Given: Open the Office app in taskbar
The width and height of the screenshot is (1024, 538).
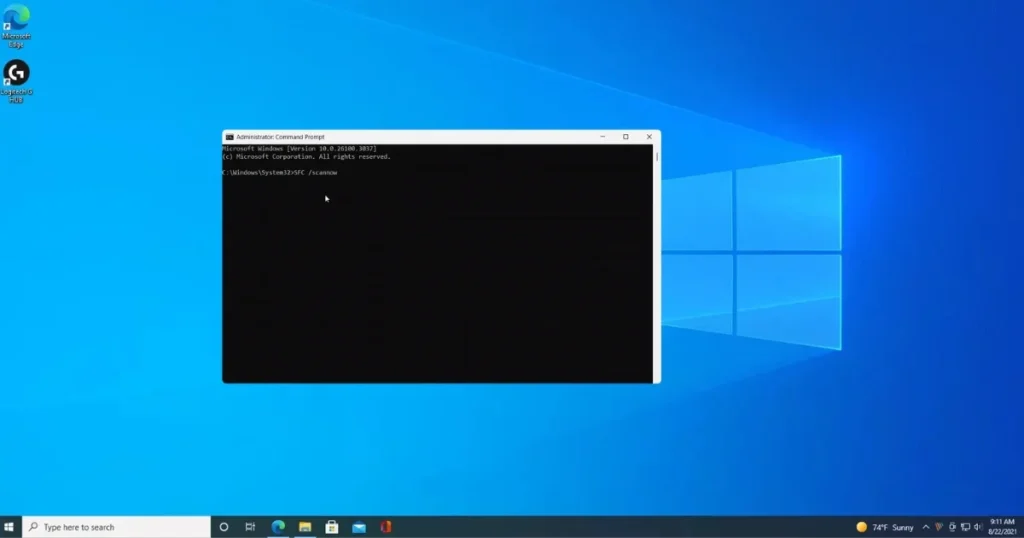Looking at the screenshot, I should click(x=385, y=527).
